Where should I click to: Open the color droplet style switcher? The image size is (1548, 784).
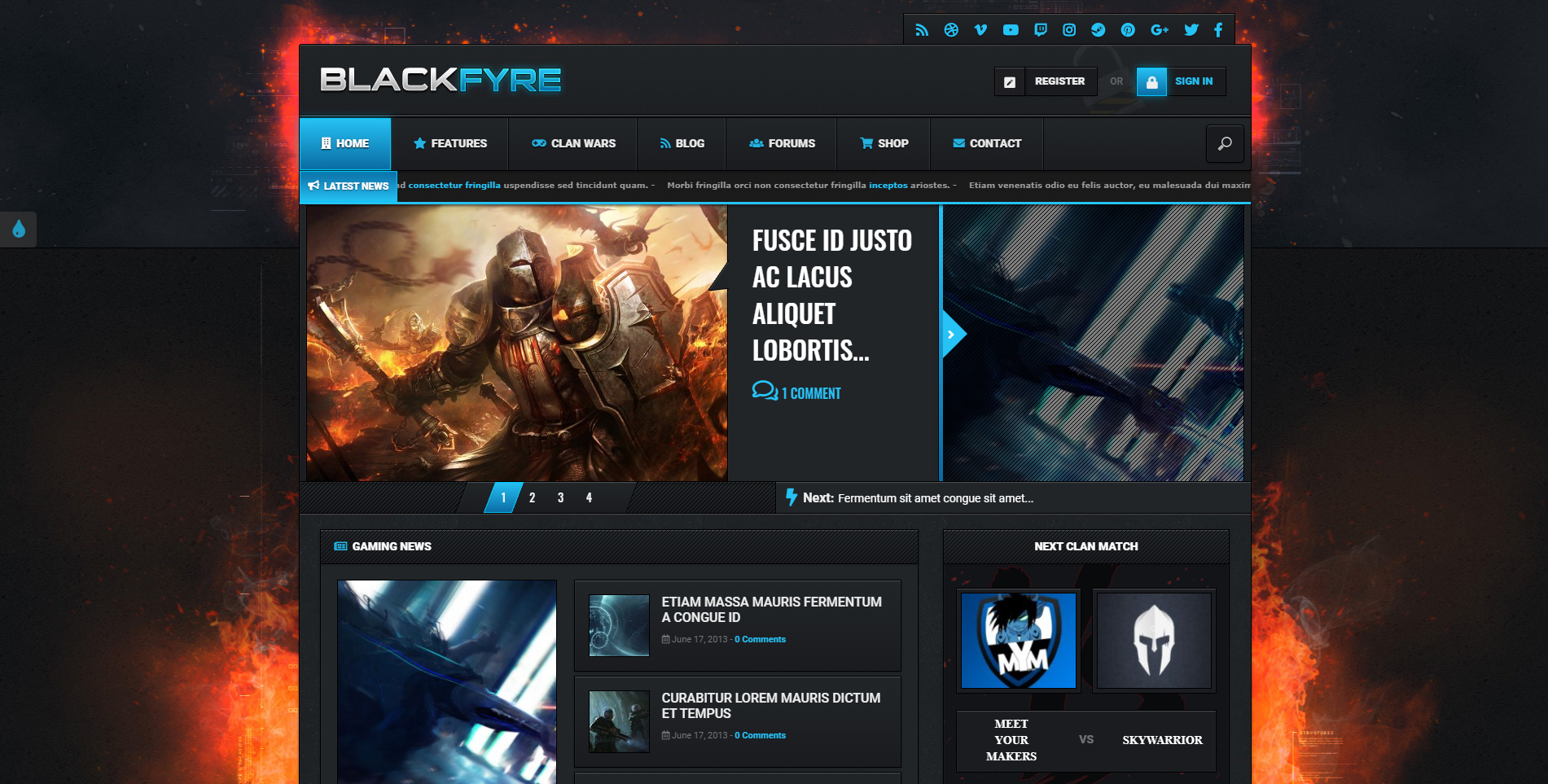pos(19,230)
